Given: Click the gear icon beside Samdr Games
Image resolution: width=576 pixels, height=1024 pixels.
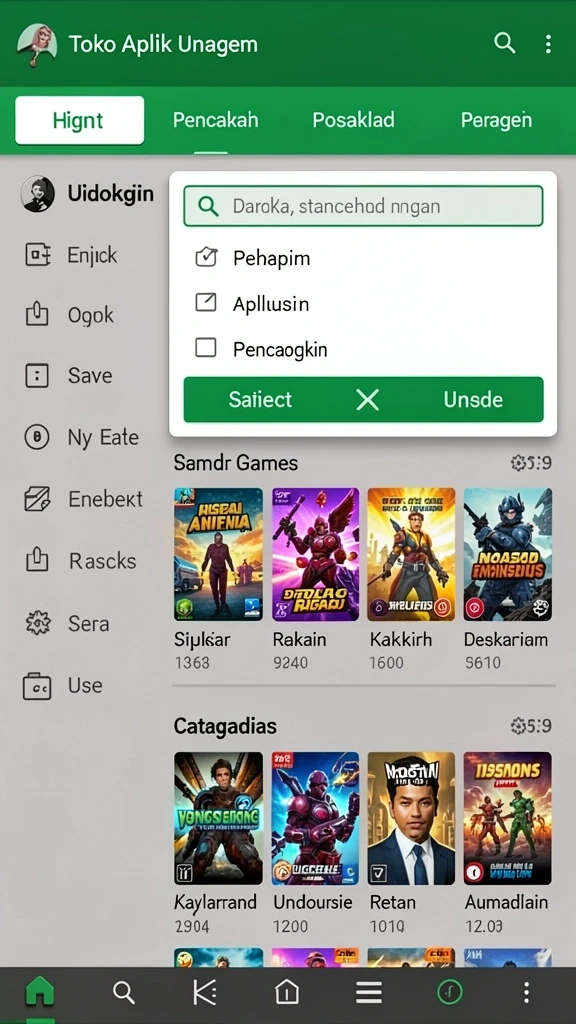Looking at the screenshot, I should 519,463.
